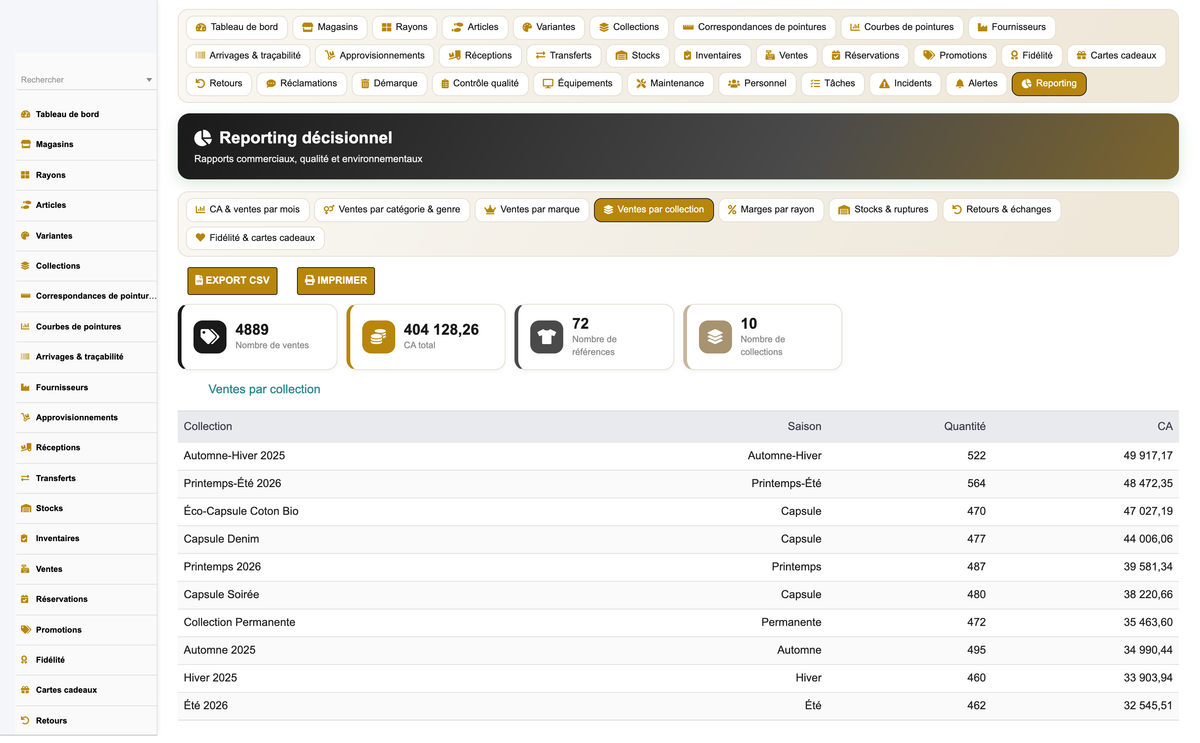The width and height of the screenshot is (1200, 743).
Task: Open Contrôle qualité in top navigation
Action: (x=479, y=84)
